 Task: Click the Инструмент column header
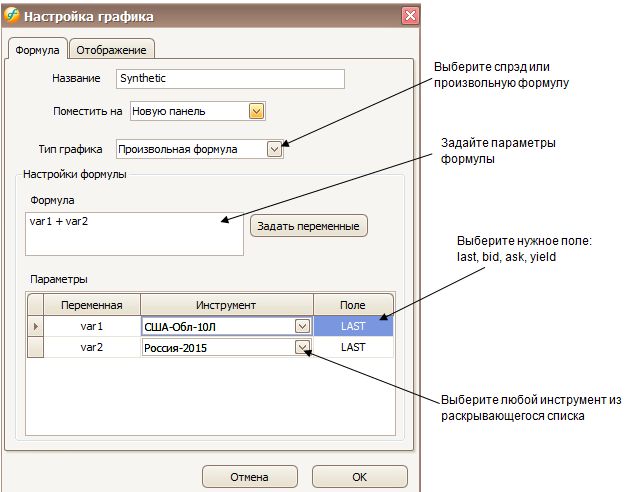226,304
